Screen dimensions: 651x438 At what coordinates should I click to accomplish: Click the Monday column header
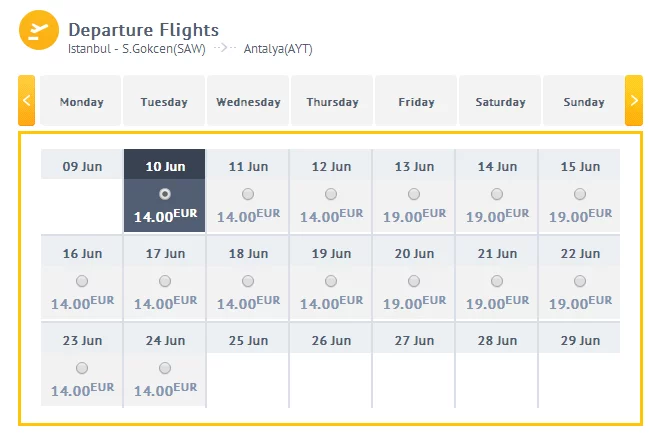81,102
